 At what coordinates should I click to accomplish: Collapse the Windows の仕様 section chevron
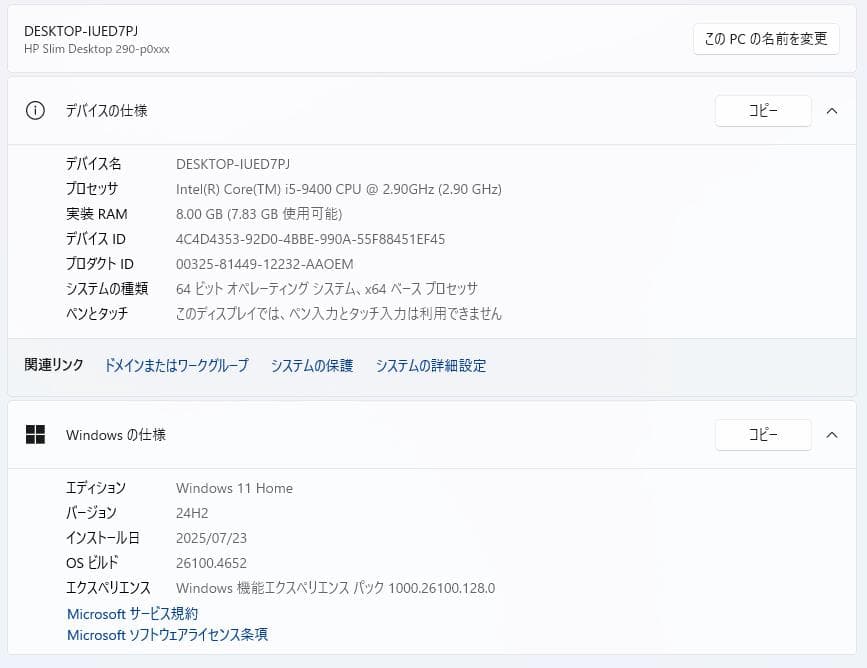pos(832,435)
